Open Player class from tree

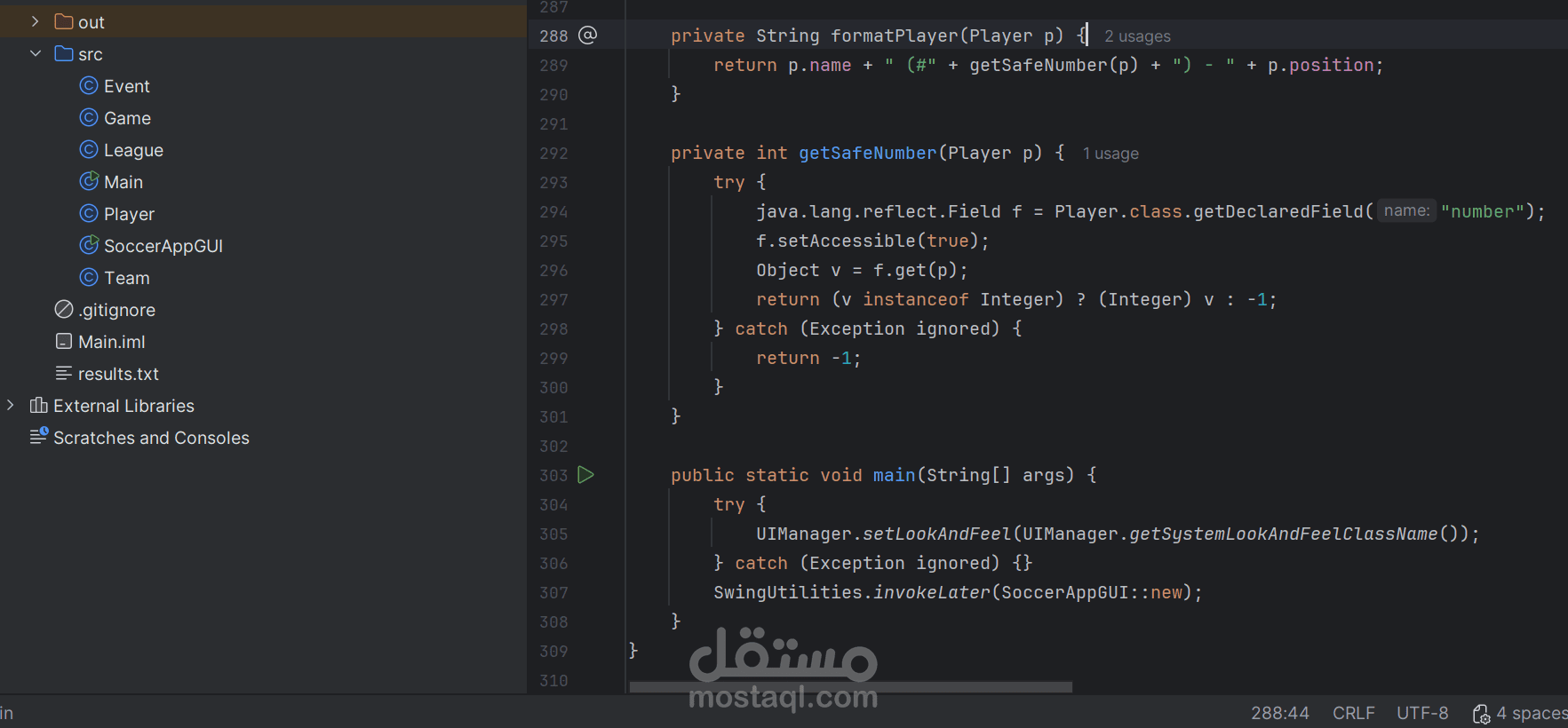129,214
